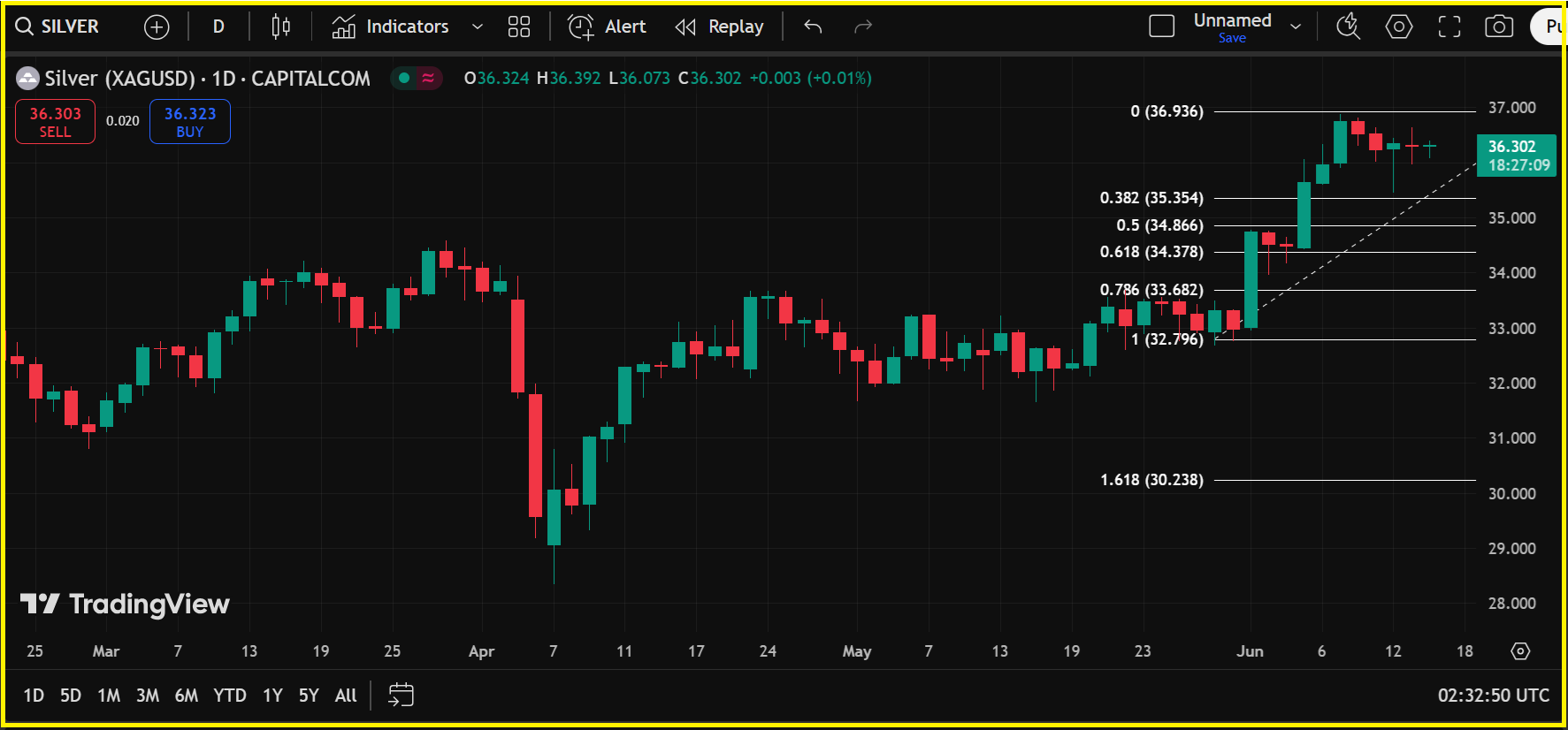Viewport: 1568px width, 730px height.
Task: Open price scale settings gear at bottom right
Action: 1520,651
